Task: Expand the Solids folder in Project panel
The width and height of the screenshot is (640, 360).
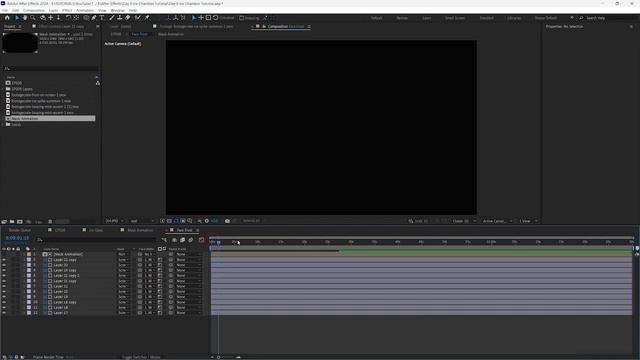Action: [3, 124]
